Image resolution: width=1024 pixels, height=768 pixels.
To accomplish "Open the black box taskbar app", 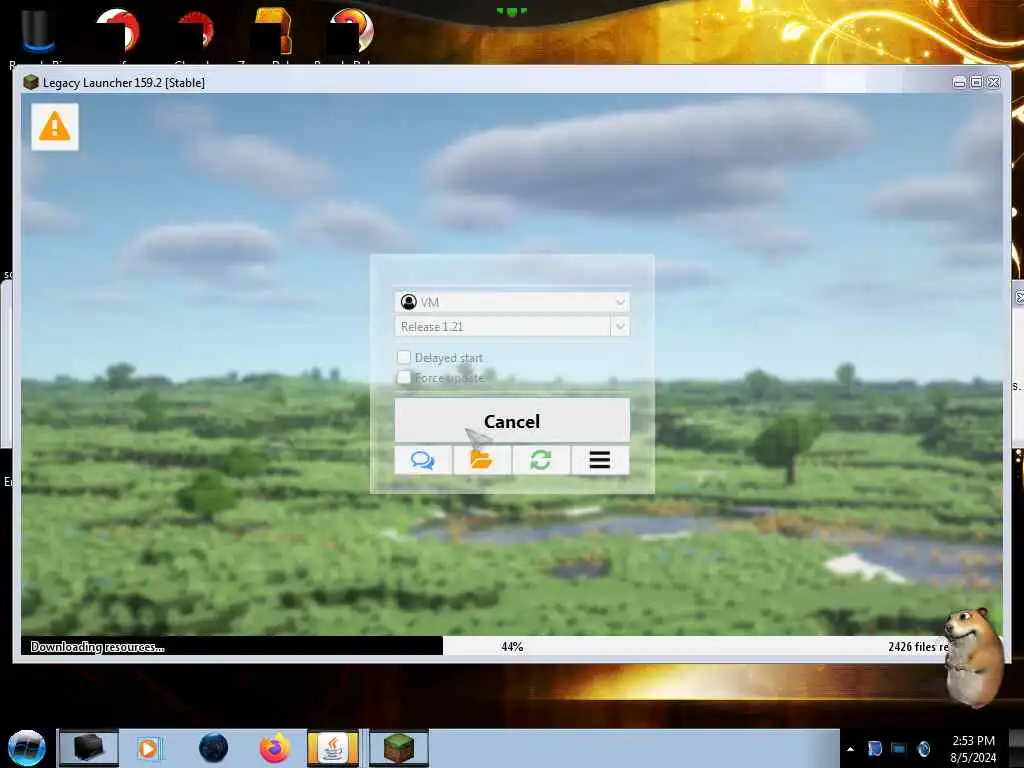I will (89, 748).
